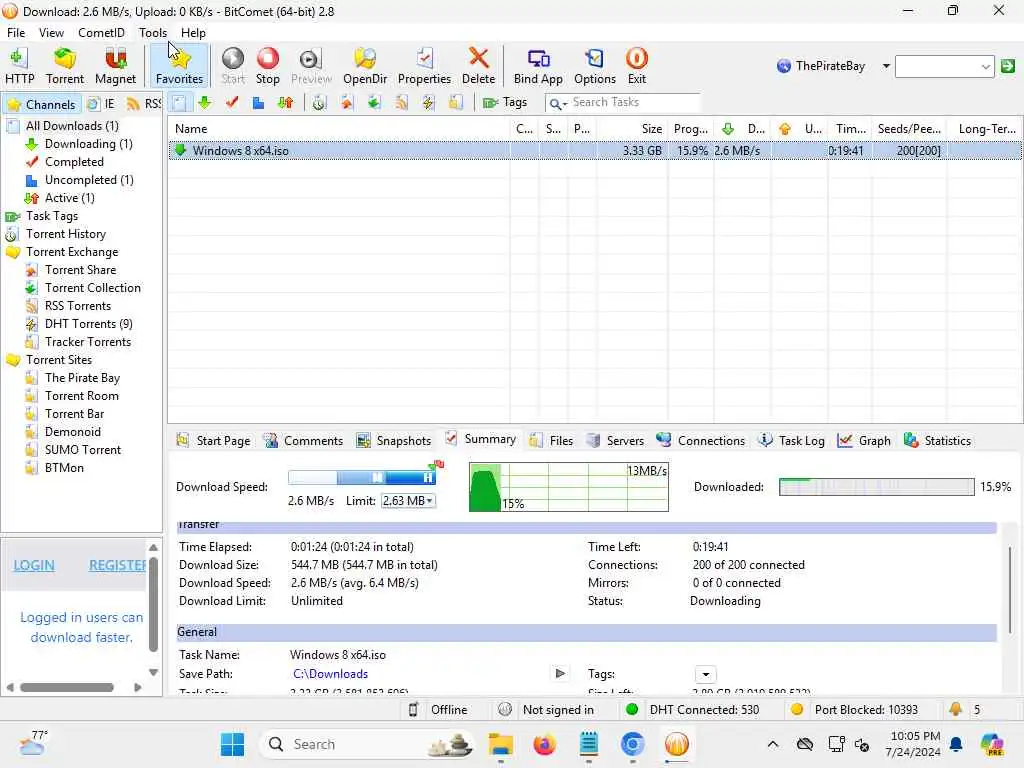Open the File menu
The image size is (1024, 768).
click(16, 33)
